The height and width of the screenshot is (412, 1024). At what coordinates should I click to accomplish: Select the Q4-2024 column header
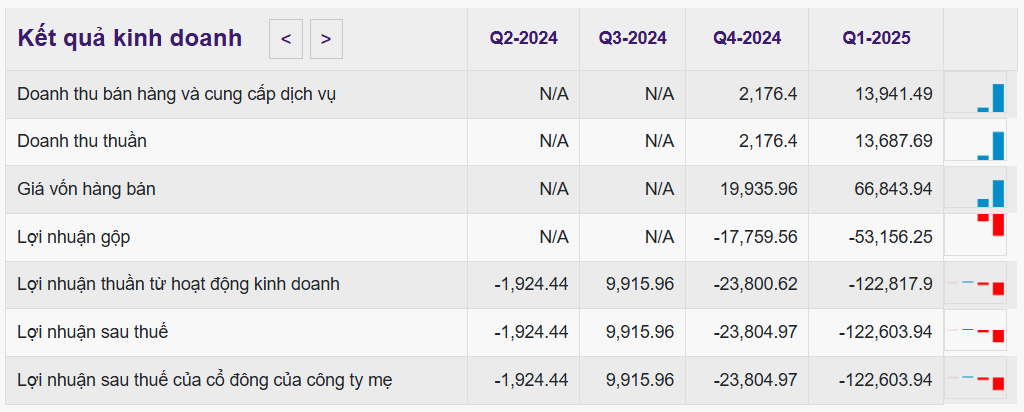(746, 38)
